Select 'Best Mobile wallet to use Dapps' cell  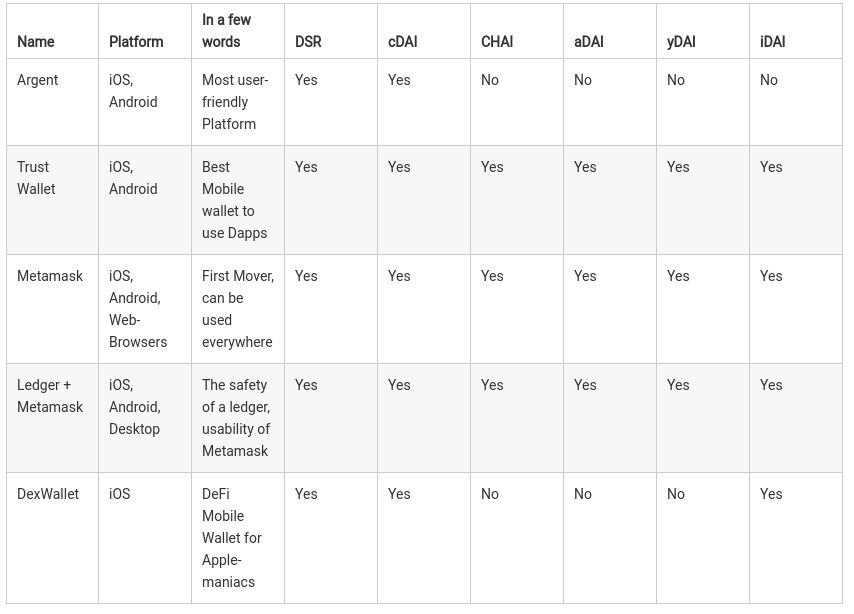pyautogui.click(x=235, y=200)
